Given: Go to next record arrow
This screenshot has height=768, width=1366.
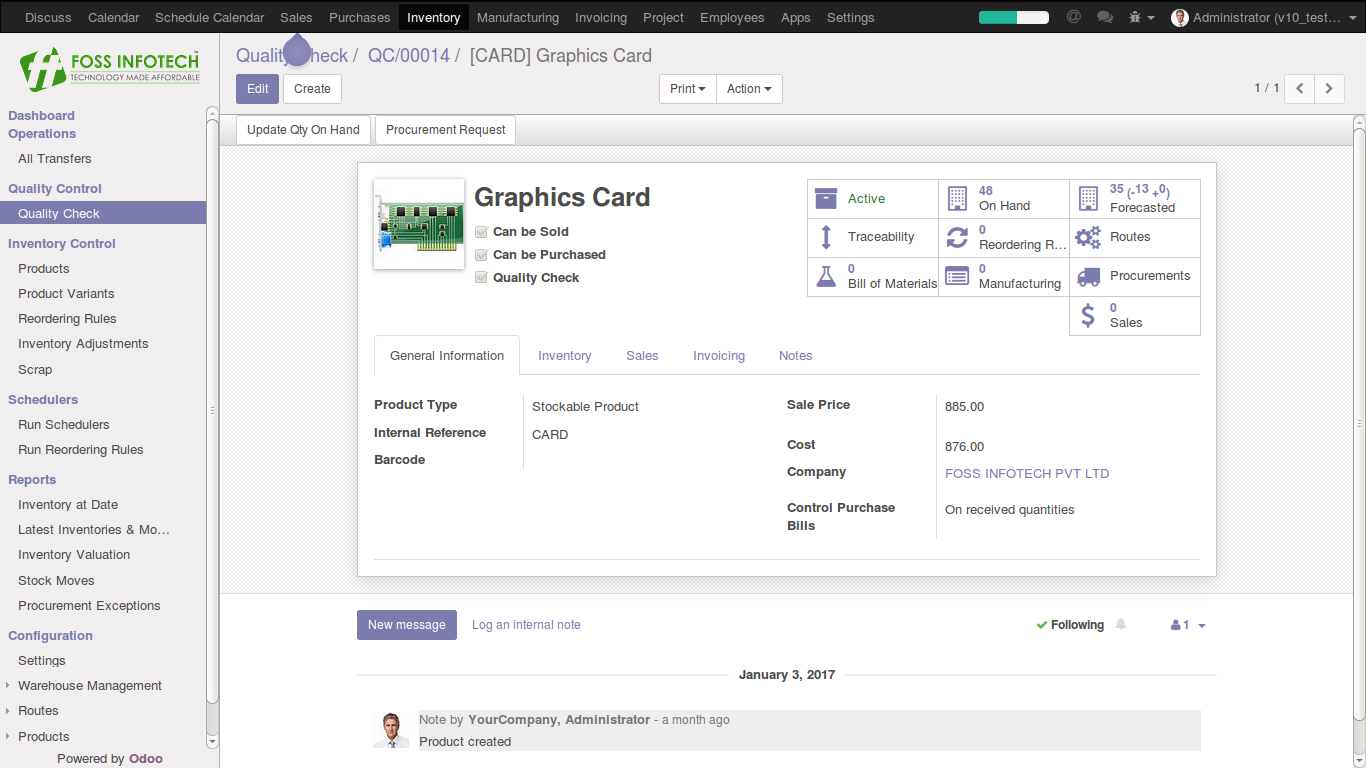Looking at the screenshot, I should [x=1329, y=88].
